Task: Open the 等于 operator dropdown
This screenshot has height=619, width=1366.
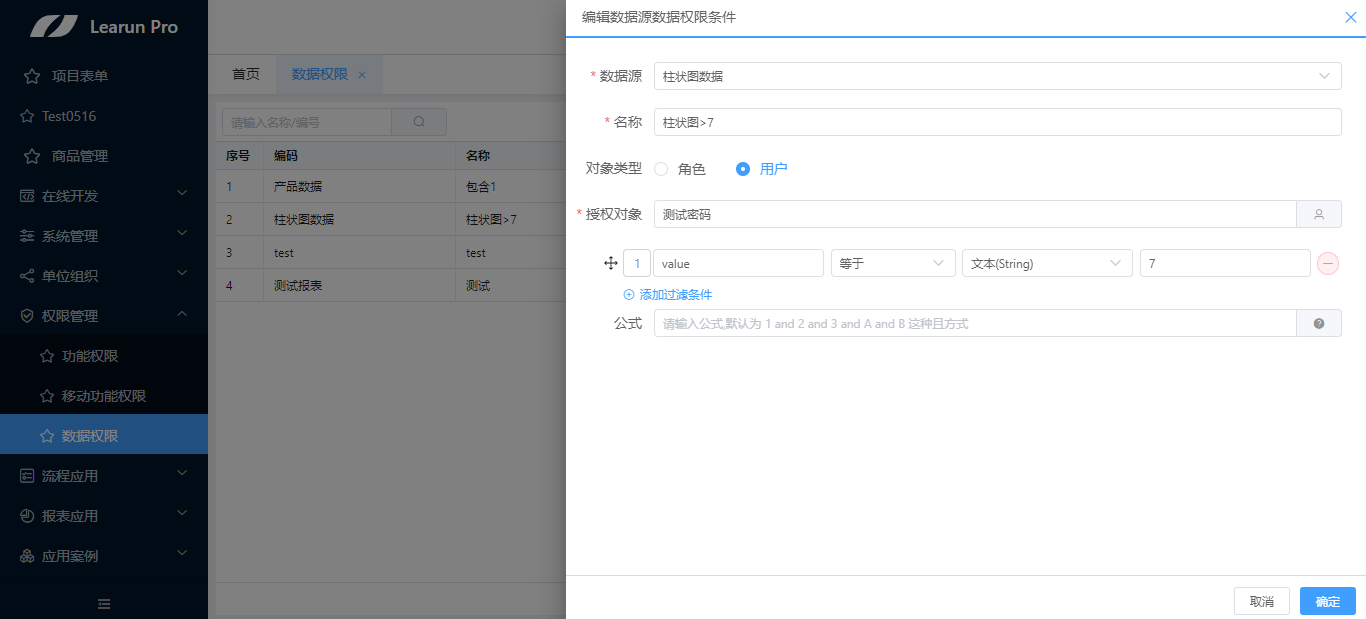Action: point(892,263)
